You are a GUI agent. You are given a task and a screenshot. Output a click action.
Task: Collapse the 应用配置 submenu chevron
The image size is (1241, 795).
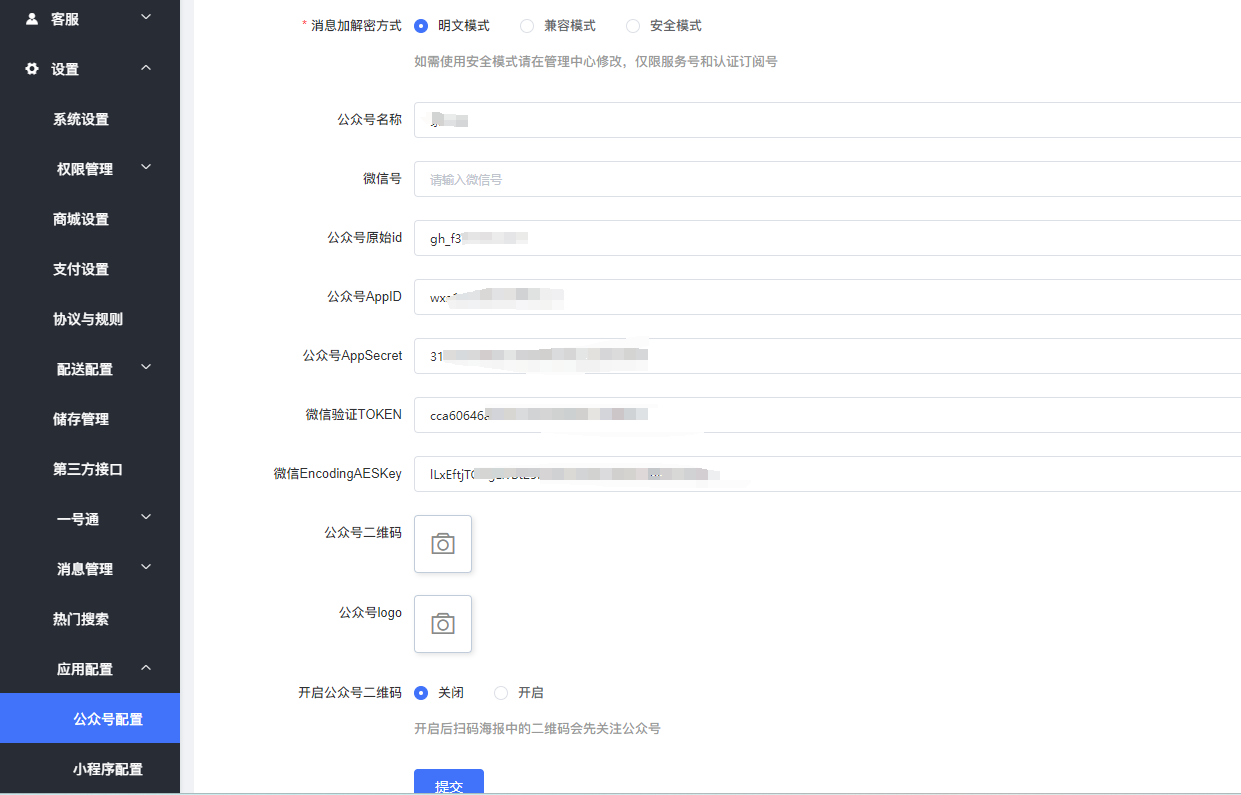[x=146, y=667]
